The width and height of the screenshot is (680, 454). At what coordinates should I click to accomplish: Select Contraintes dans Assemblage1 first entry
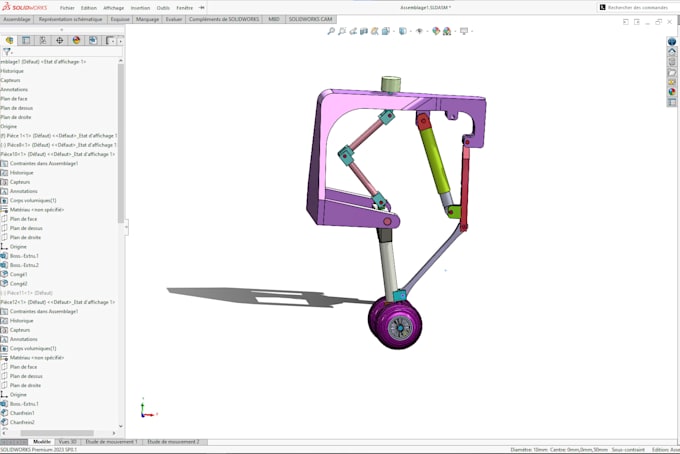coord(44,163)
